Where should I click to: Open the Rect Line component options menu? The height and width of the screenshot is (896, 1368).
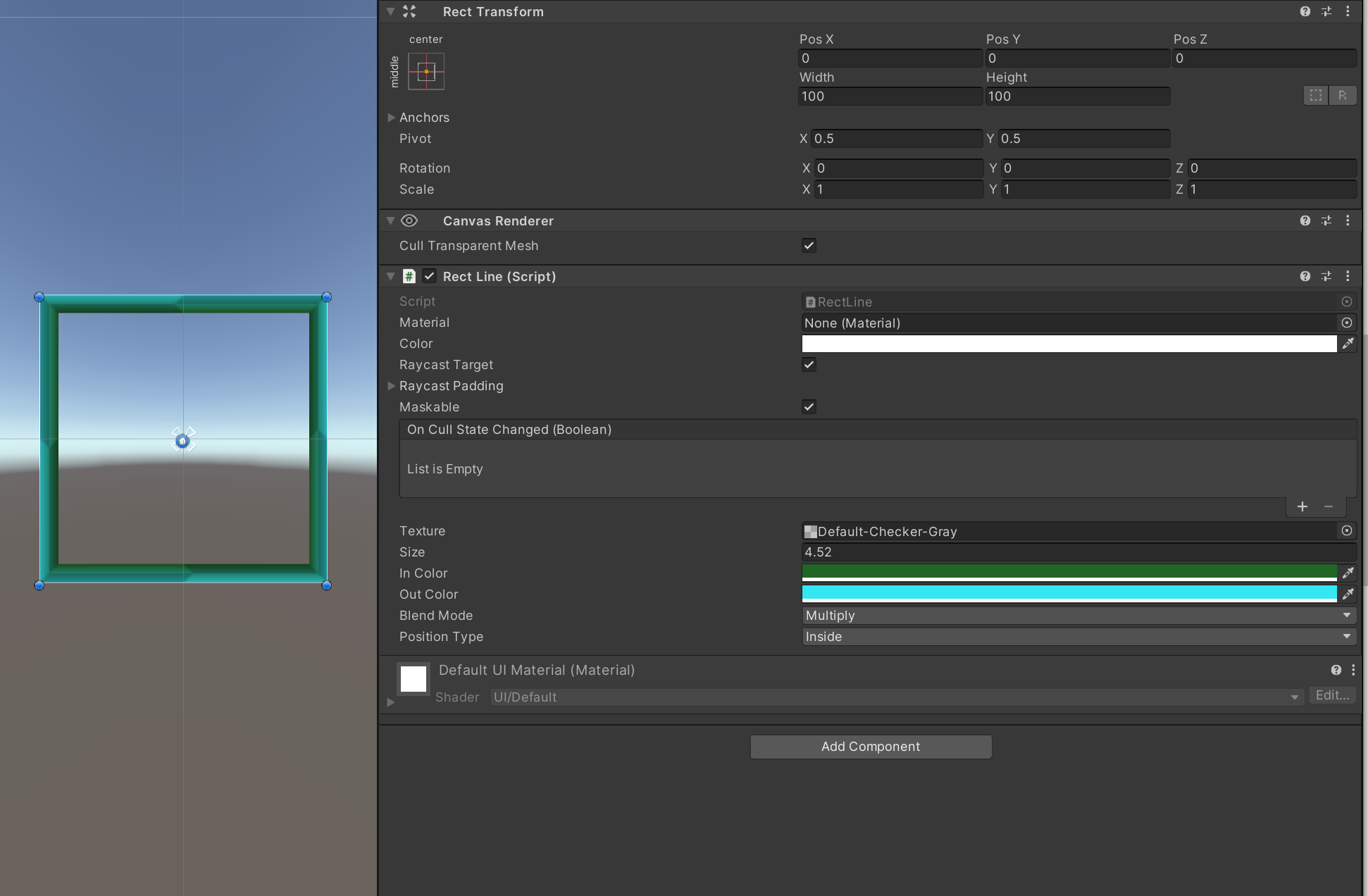coord(1349,276)
